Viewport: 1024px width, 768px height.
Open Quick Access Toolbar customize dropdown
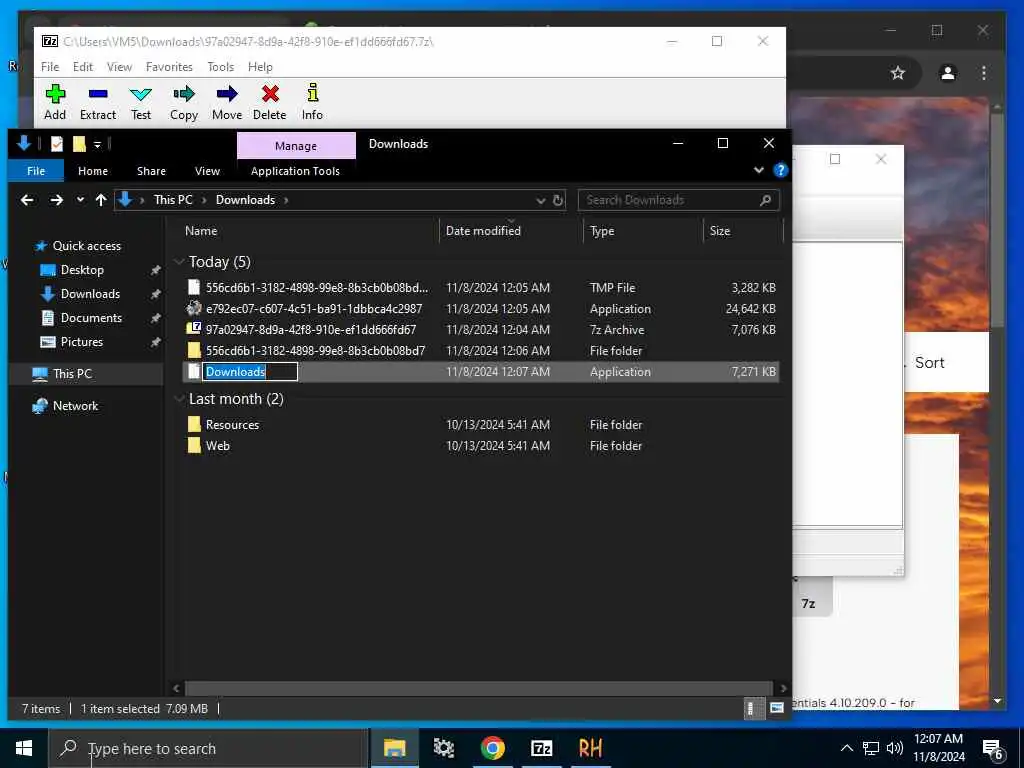tap(97, 144)
